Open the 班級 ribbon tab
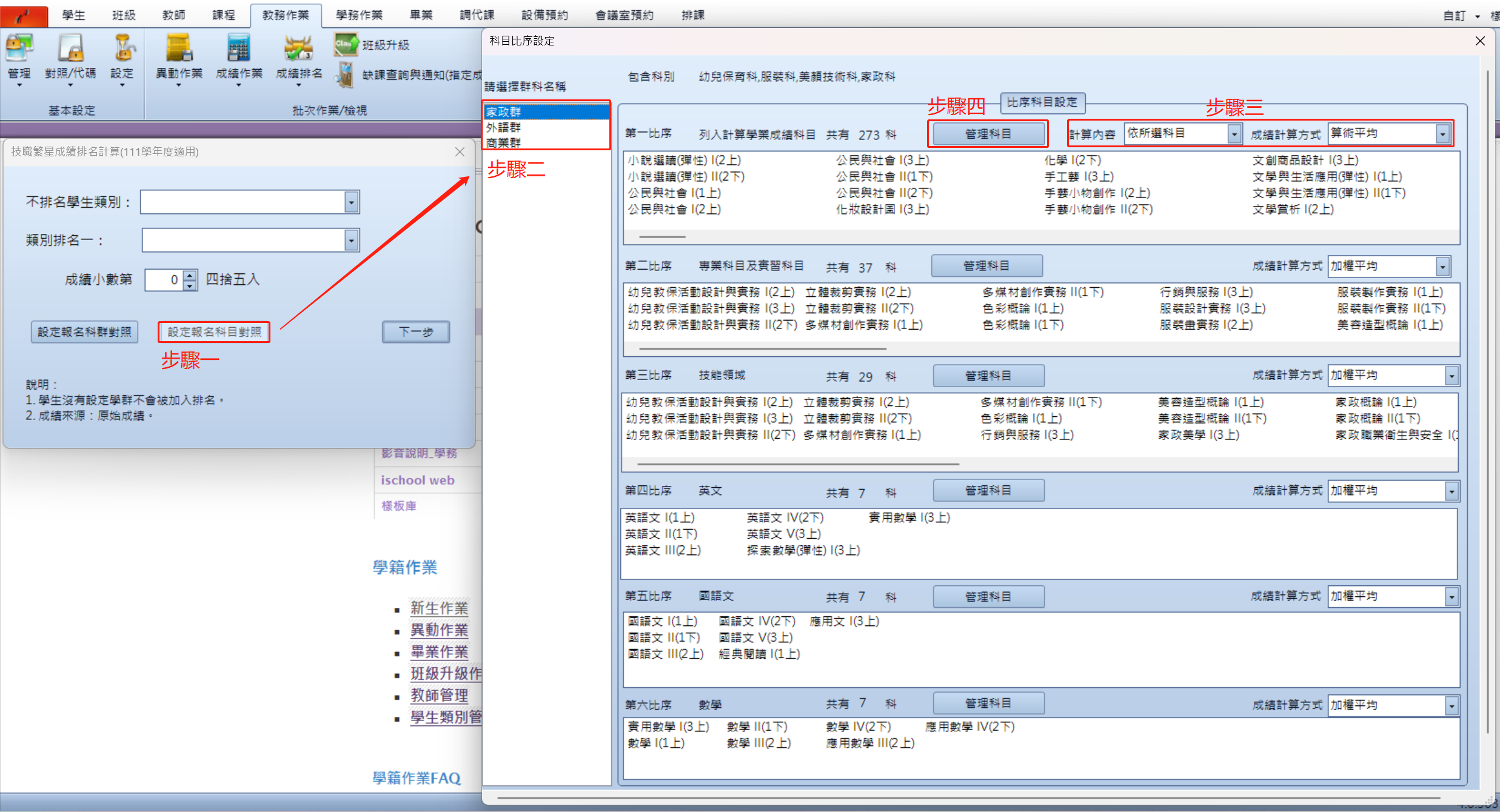The width and height of the screenshot is (1500, 812). point(124,15)
